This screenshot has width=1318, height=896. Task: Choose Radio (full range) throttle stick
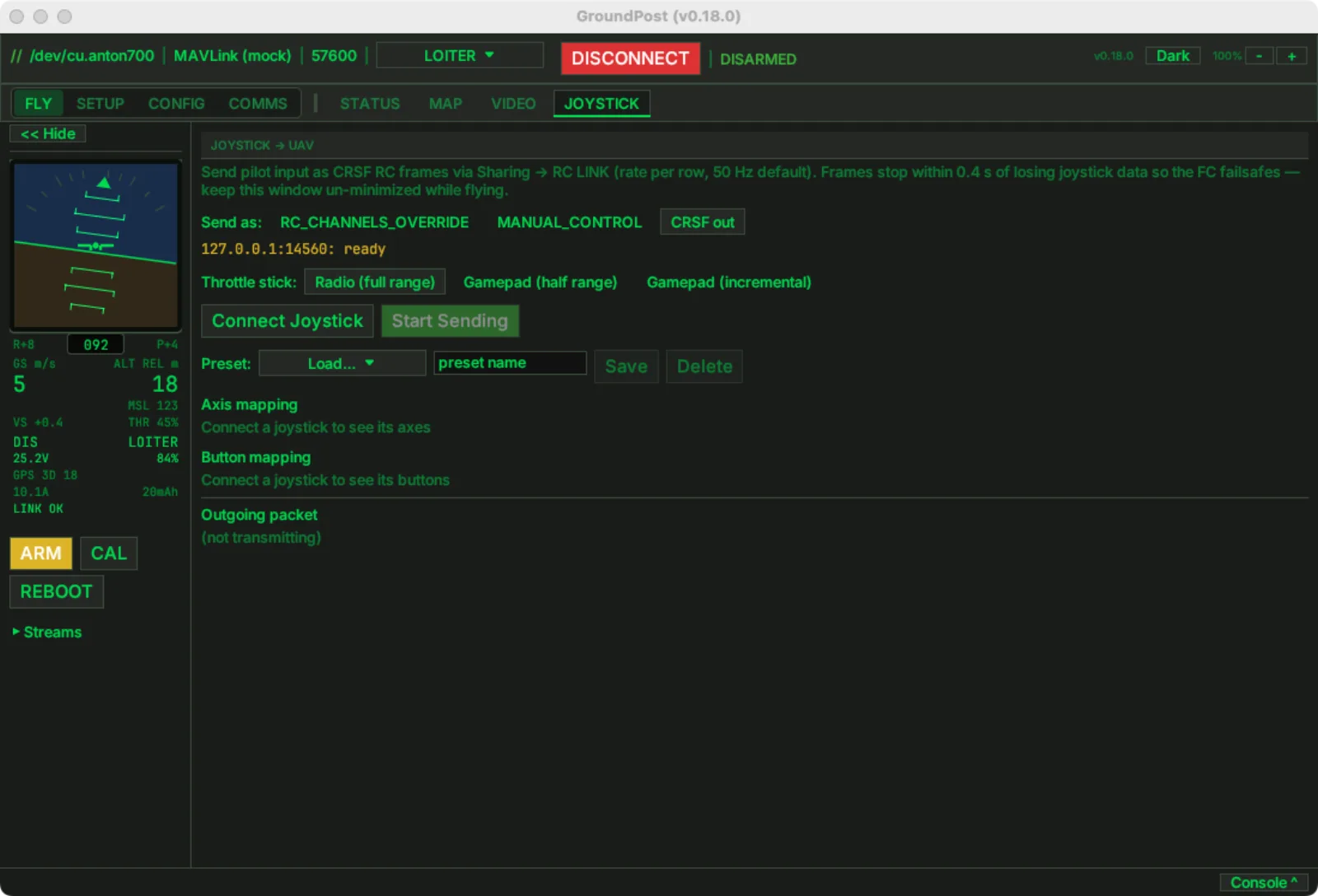pos(375,282)
